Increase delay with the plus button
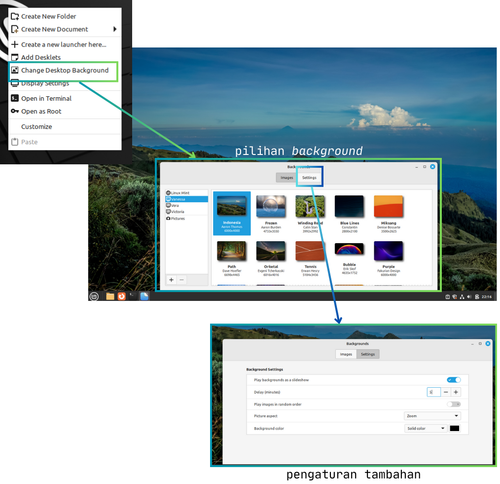 pos(456,392)
